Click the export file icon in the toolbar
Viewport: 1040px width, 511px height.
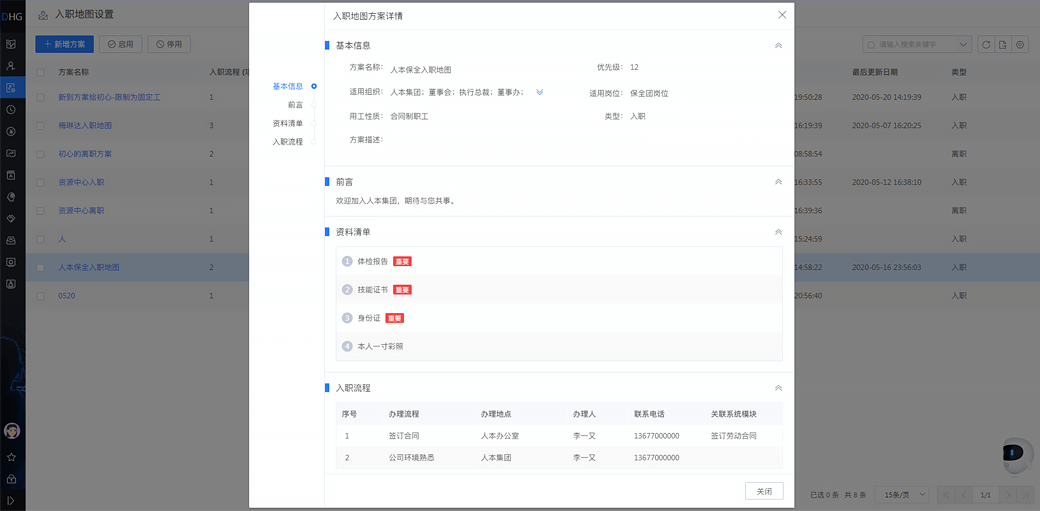pyautogui.click(x=1003, y=45)
